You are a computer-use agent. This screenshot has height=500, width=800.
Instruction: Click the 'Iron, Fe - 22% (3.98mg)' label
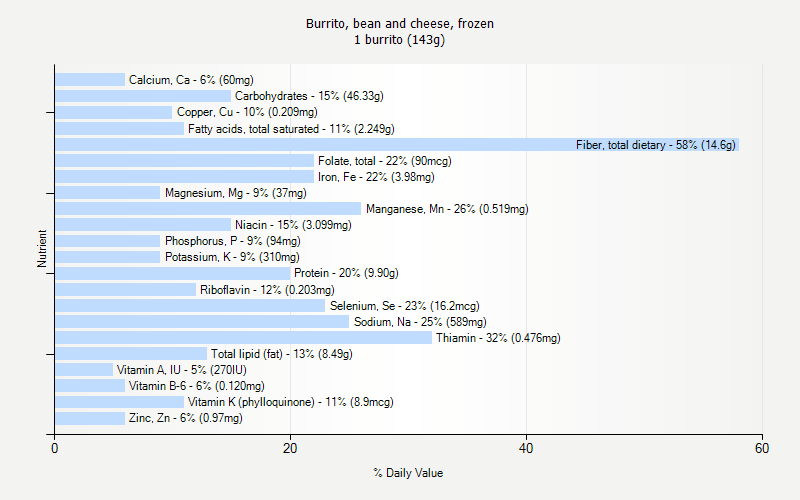click(x=376, y=177)
